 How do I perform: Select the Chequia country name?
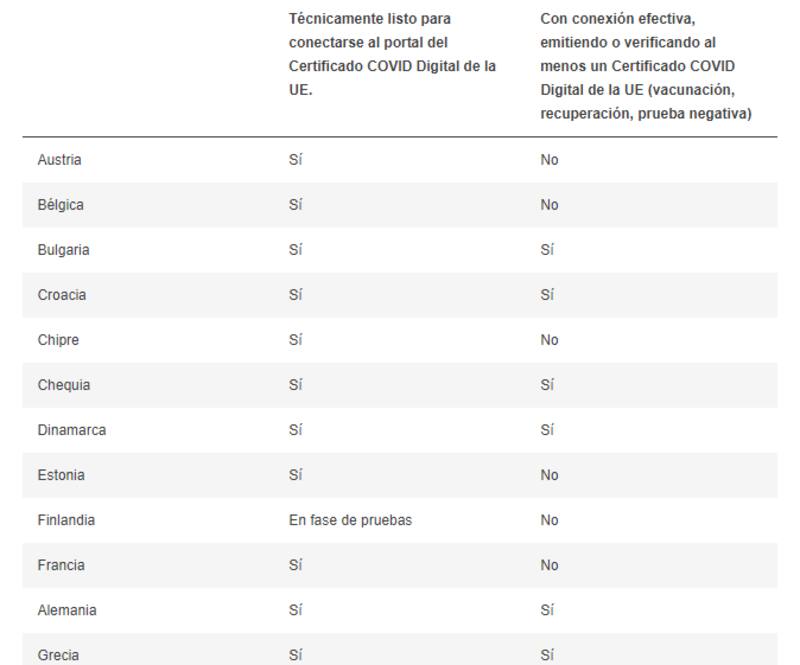pyautogui.click(x=64, y=385)
